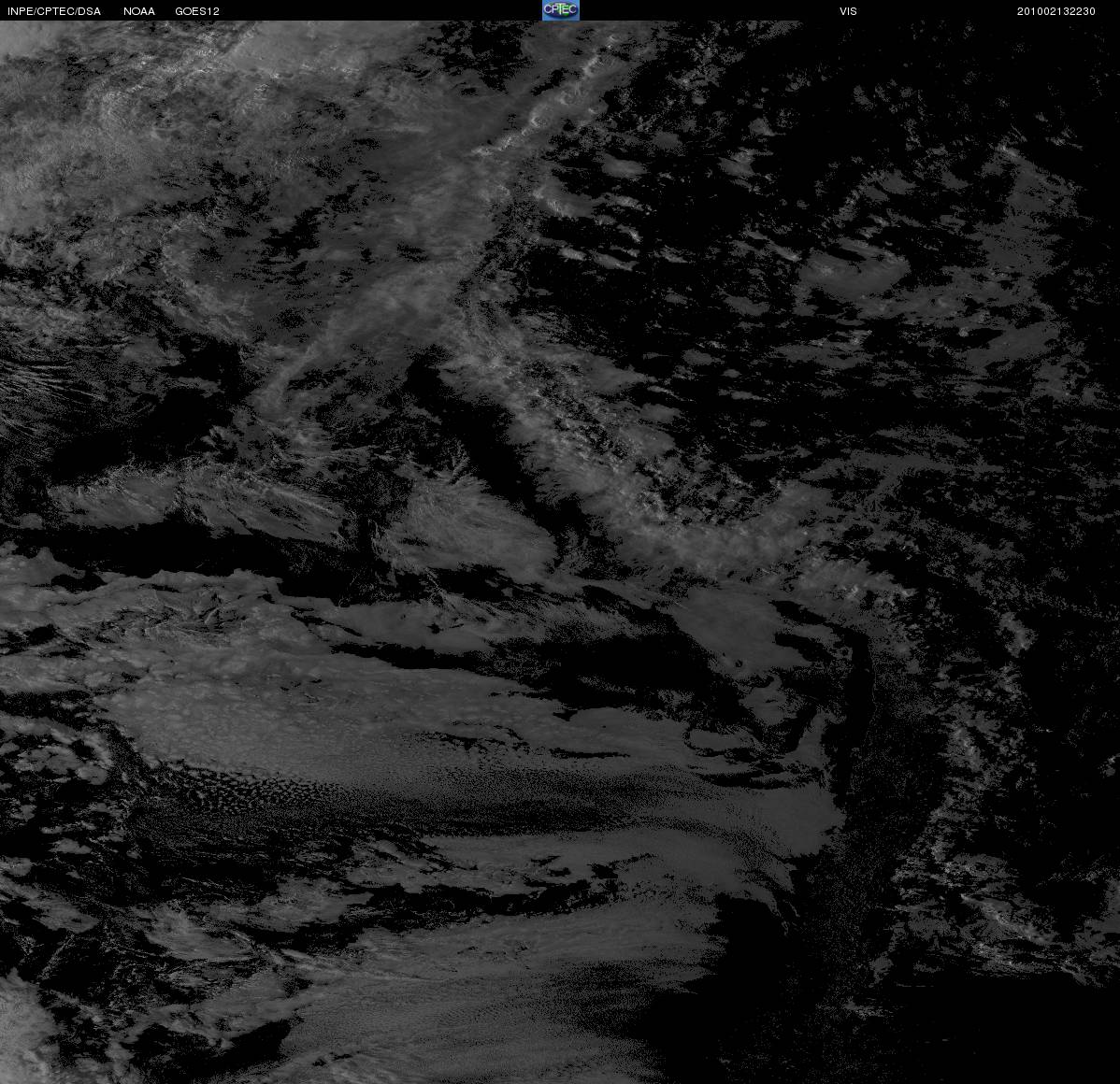Click the GOES12 satellite label

coord(197,11)
